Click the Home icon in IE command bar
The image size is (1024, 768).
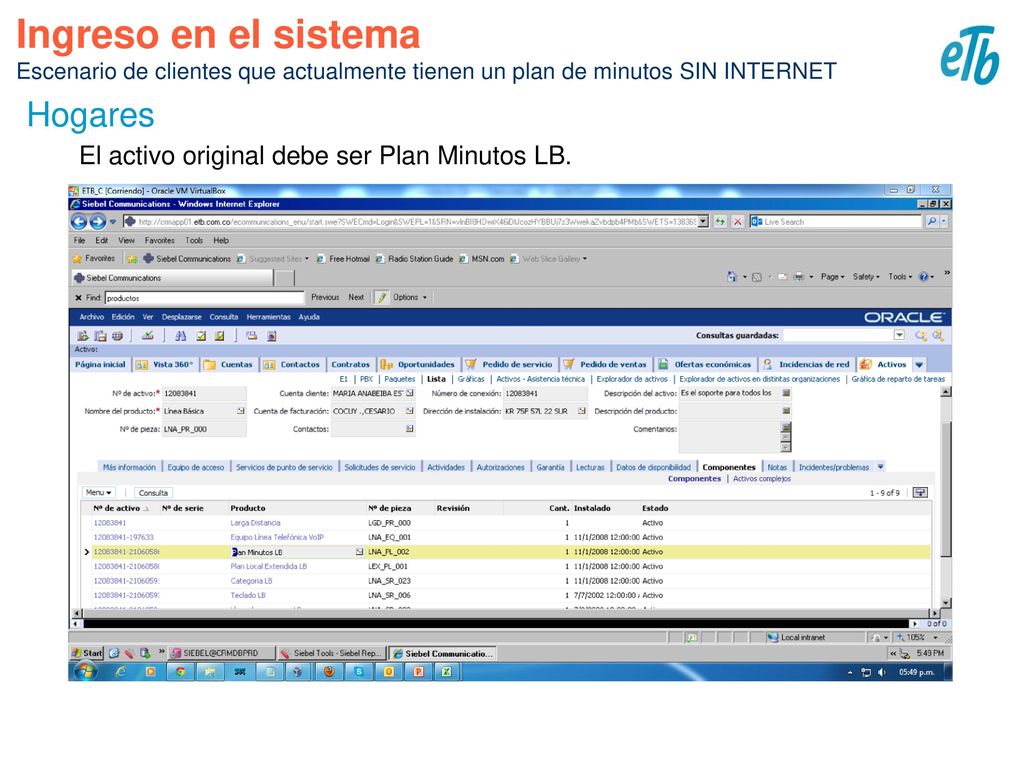tap(732, 277)
